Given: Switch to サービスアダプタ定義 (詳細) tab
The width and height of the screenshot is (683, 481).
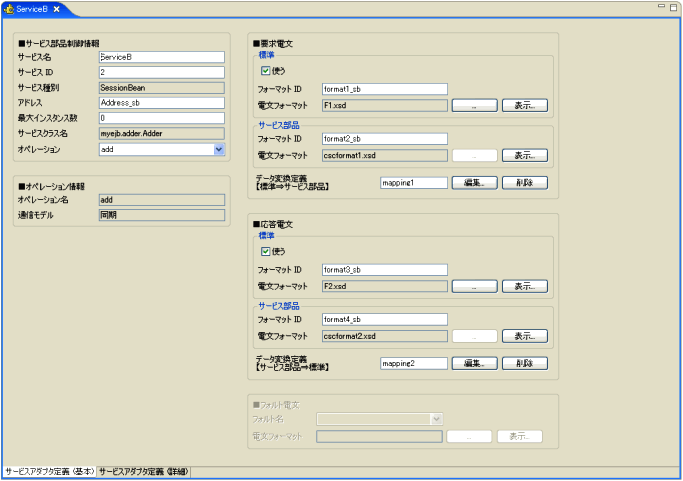Looking at the screenshot, I should click(143, 471).
